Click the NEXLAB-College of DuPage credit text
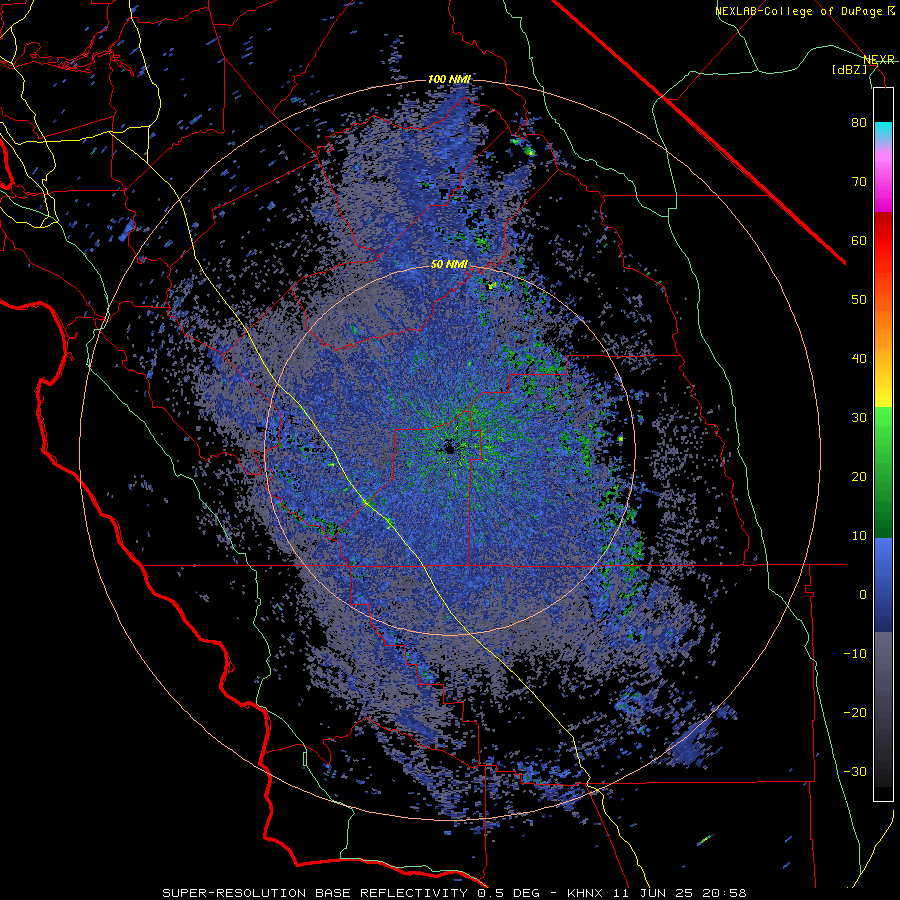This screenshot has width=900, height=900. coord(800,11)
